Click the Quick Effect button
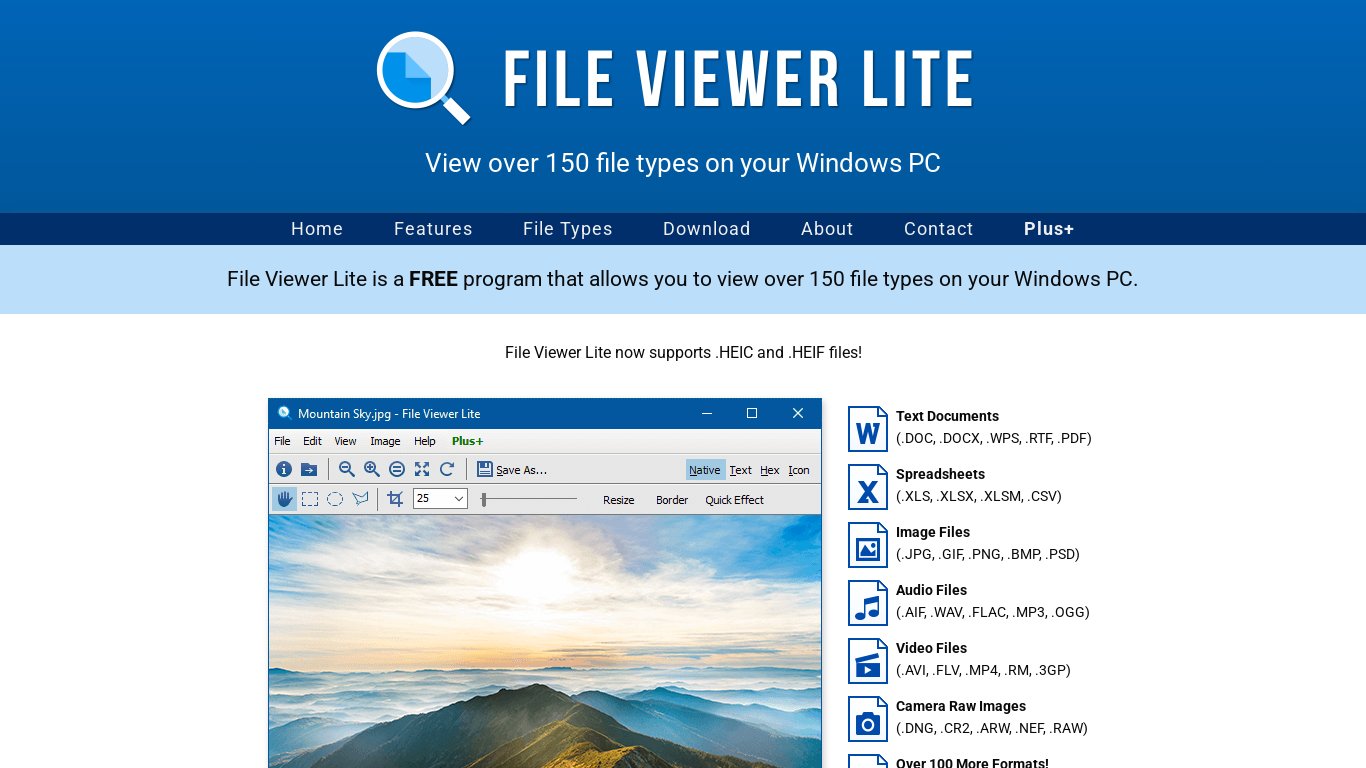The height and width of the screenshot is (768, 1366). point(735,500)
